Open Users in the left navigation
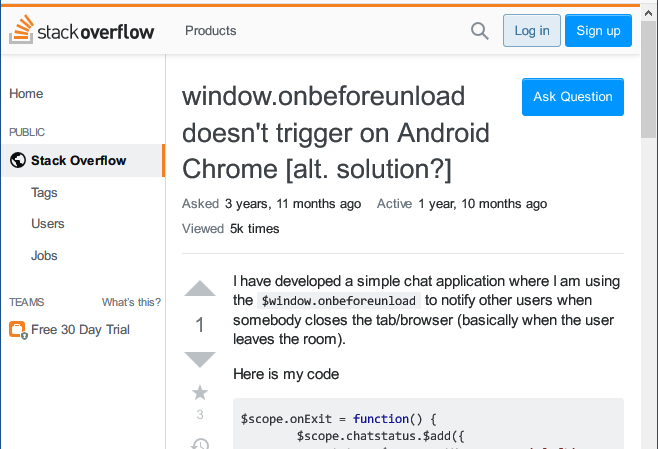Viewport: 658px width, 449px height. click(47, 224)
